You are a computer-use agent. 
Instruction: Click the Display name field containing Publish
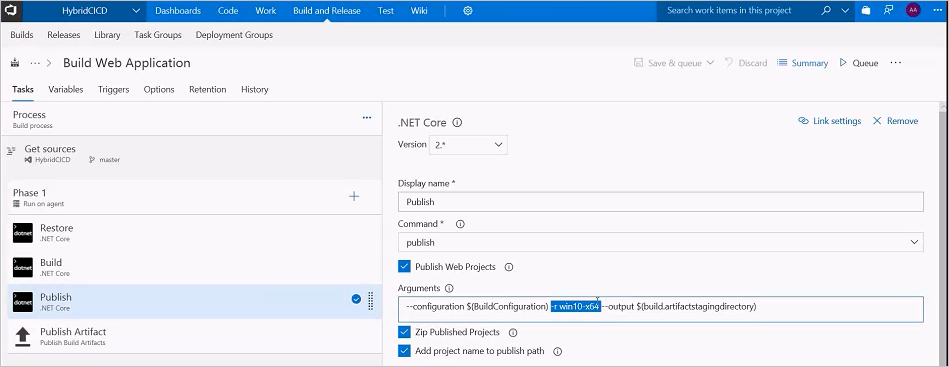660,202
